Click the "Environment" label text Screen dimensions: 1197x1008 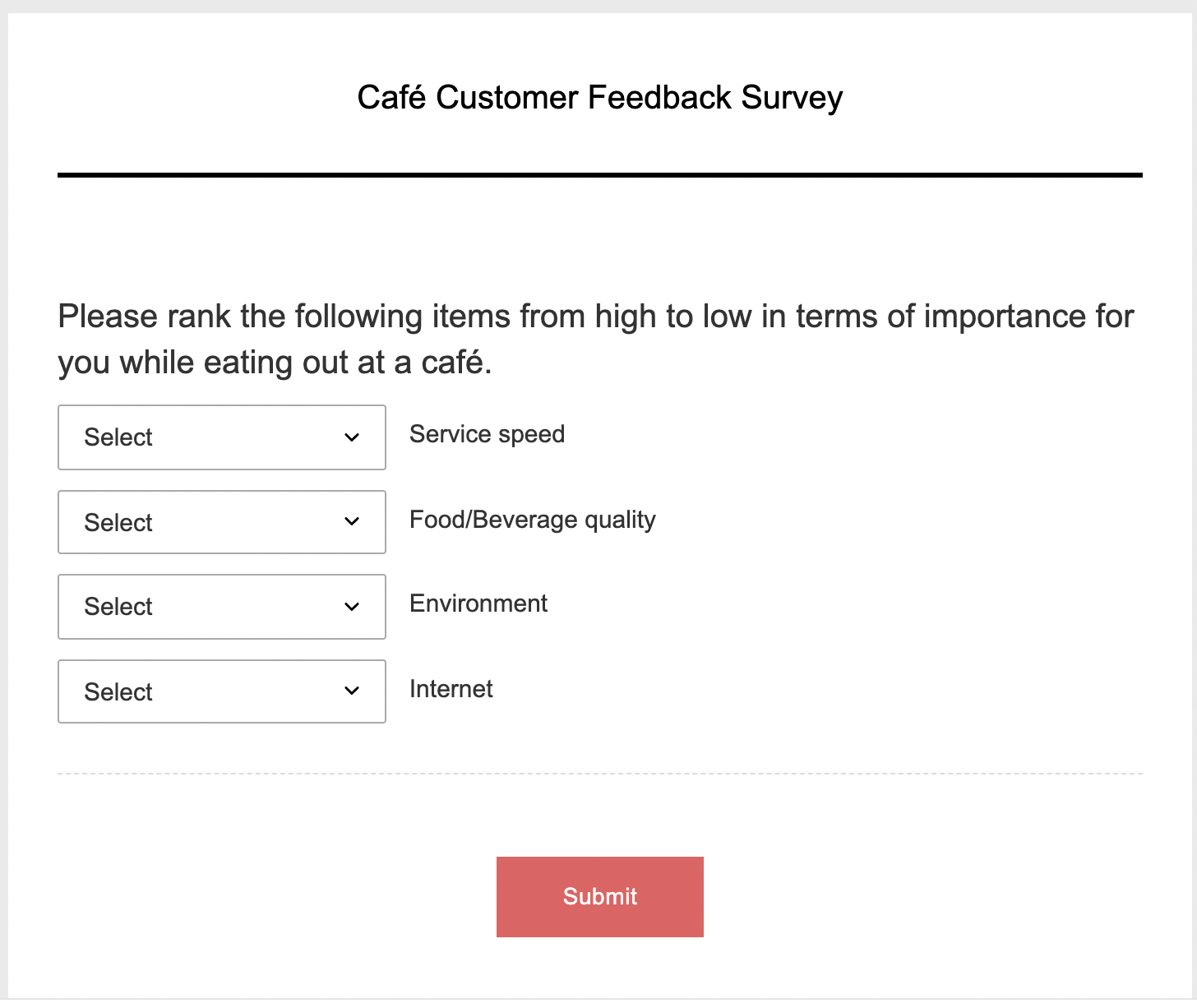pyautogui.click(x=478, y=603)
